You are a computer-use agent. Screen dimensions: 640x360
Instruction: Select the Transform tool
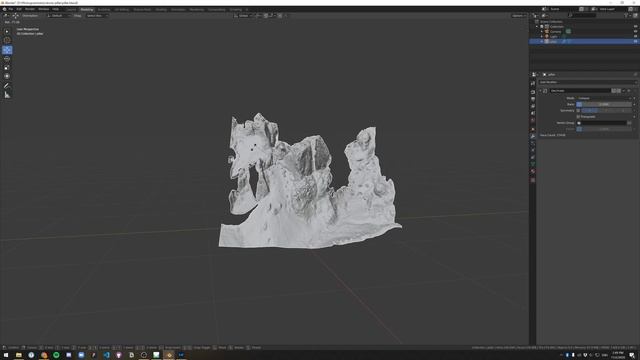pyautogui.click(x=7, y=76)
